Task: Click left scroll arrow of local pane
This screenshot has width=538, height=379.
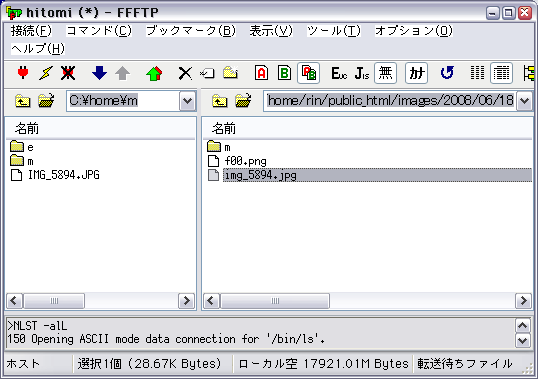Action: point(14,301)
